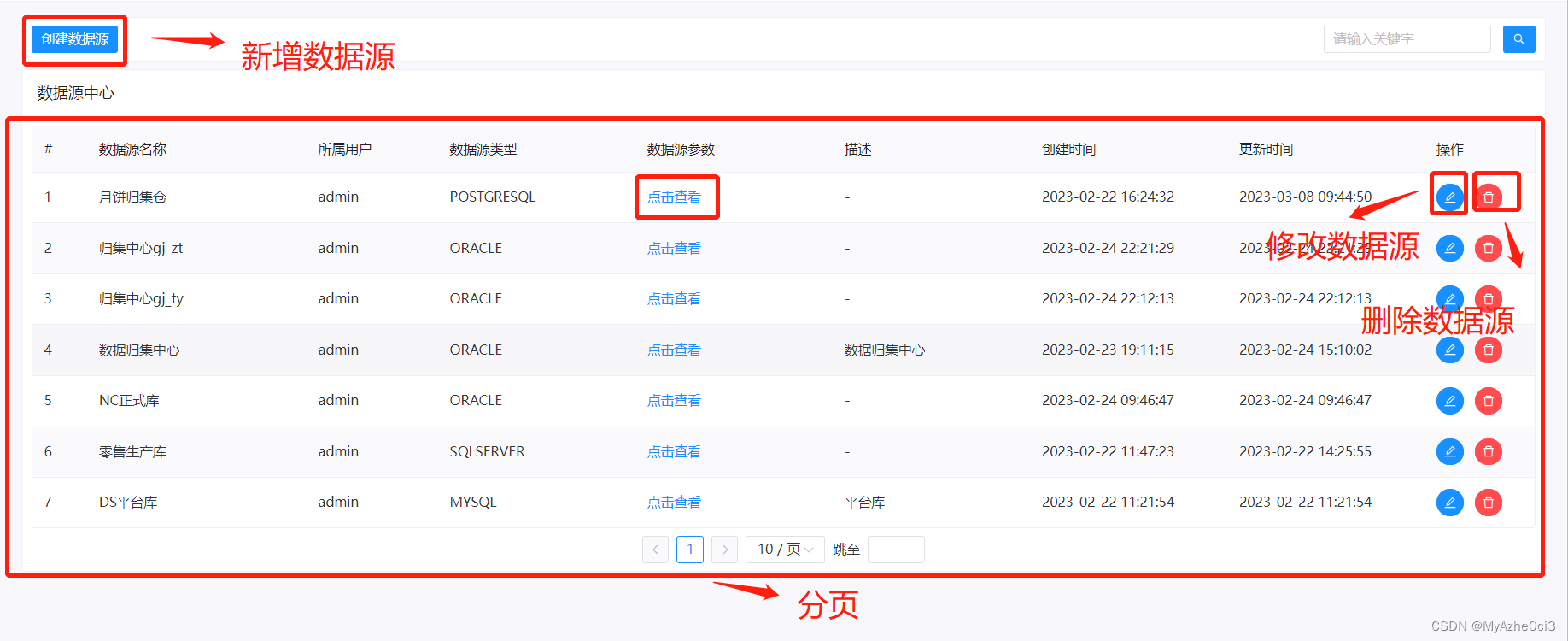The image size is (1568, 641).
Task: Edit the 归集中心gj_zt data source
Action: (x=1449, y=248)
